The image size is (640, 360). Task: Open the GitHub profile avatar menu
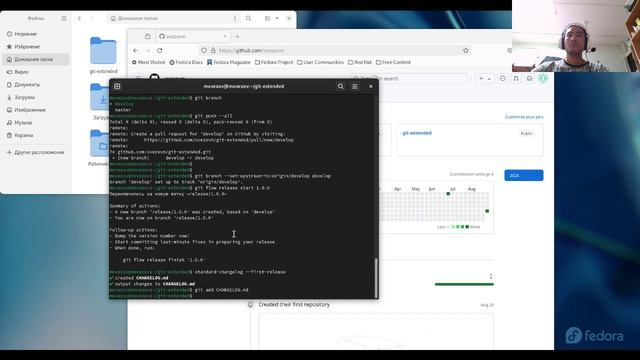click(x=543, y=78)
